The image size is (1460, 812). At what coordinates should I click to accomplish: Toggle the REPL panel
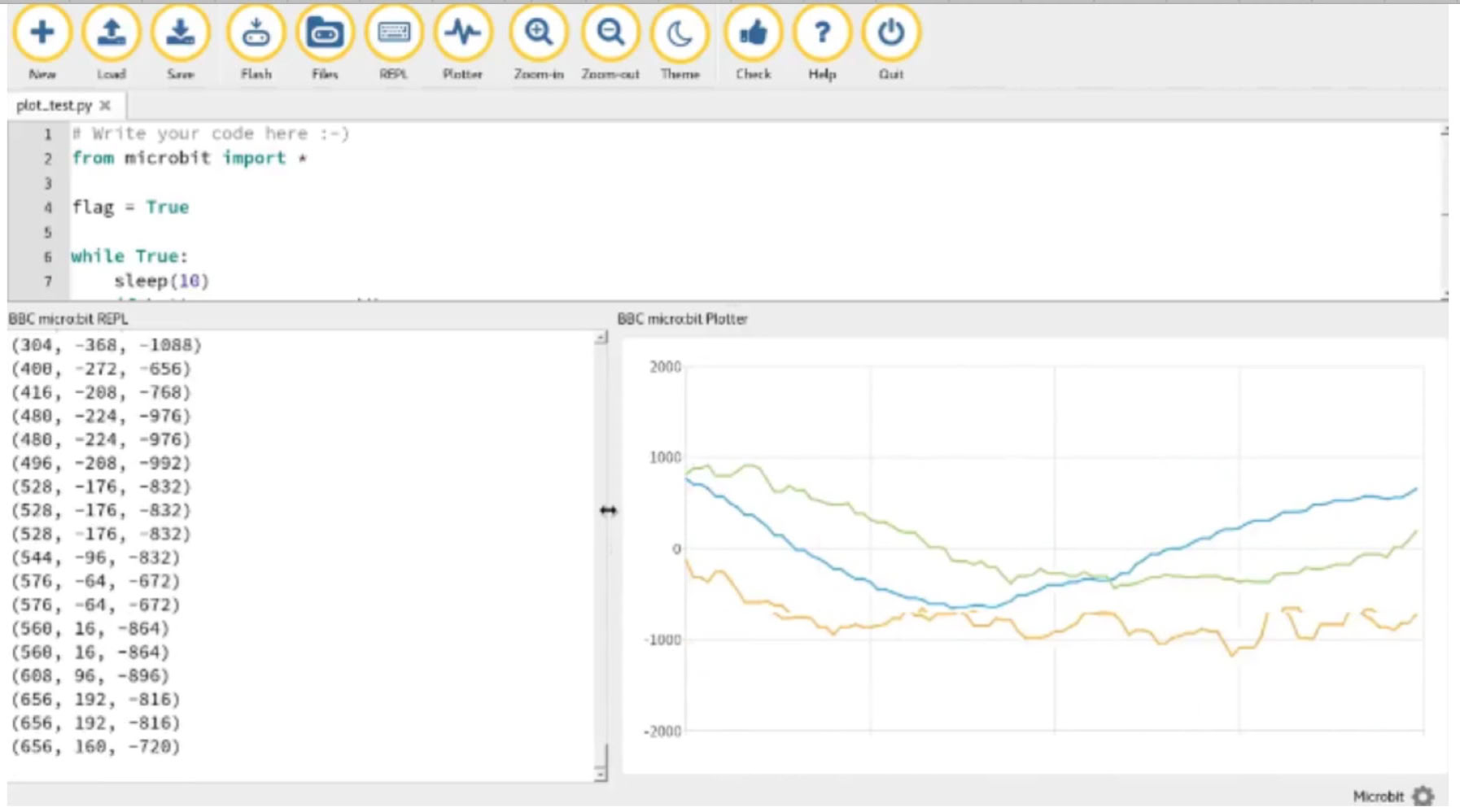pyautogui.click(x=393, y=34)
